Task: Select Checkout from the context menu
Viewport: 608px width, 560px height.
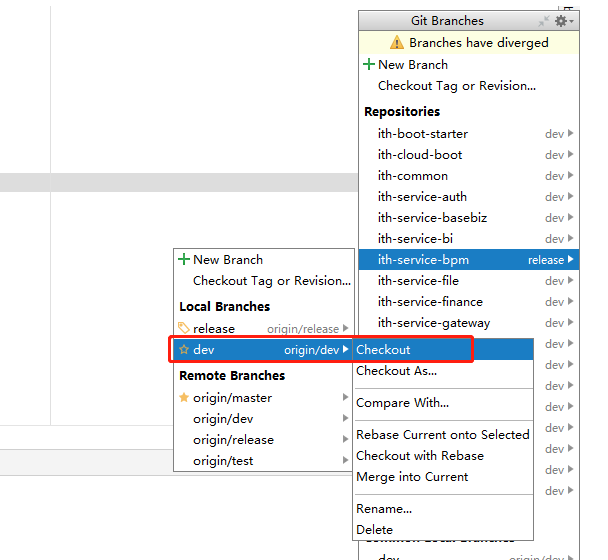Action: (384, 350)
